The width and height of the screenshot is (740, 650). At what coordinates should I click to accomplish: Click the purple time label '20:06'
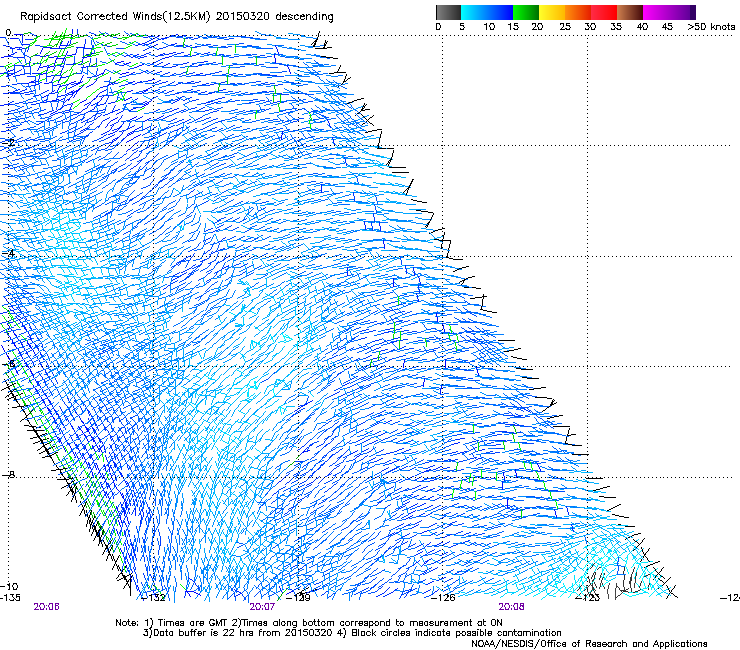(x=46, y=607)
